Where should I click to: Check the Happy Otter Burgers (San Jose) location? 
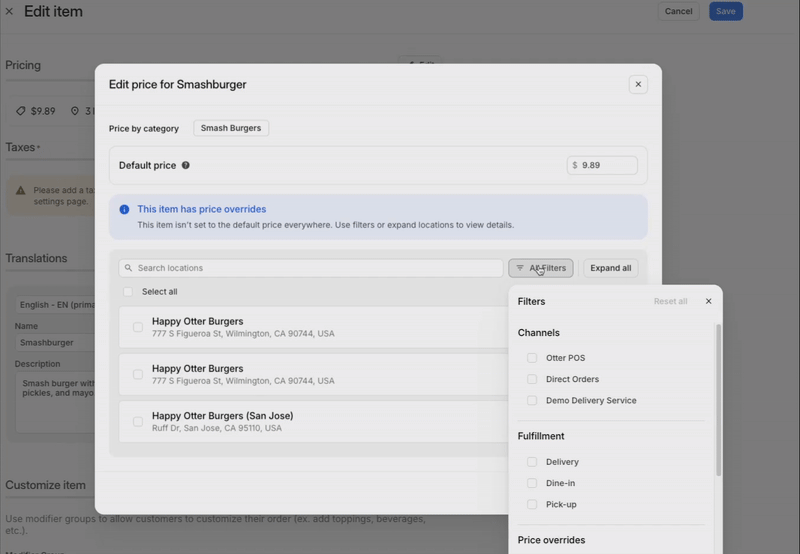tap(138, 421)
